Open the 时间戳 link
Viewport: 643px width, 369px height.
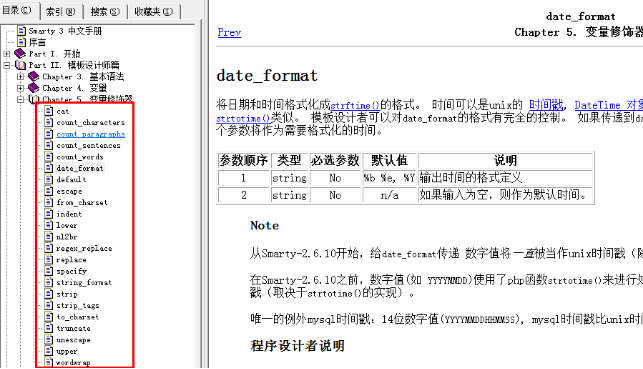[546, 105]
